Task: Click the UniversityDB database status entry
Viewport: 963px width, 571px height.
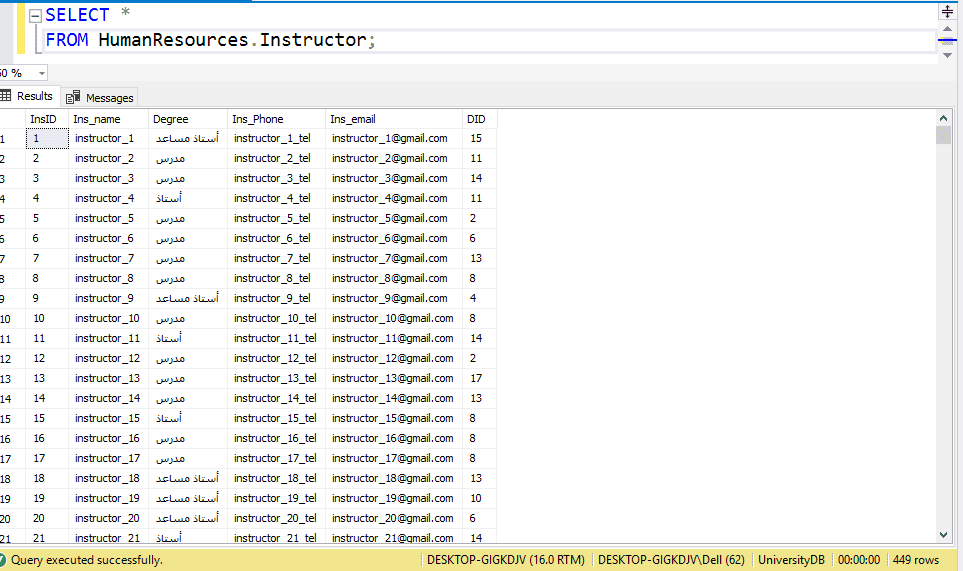Action: tap(791, 560)
